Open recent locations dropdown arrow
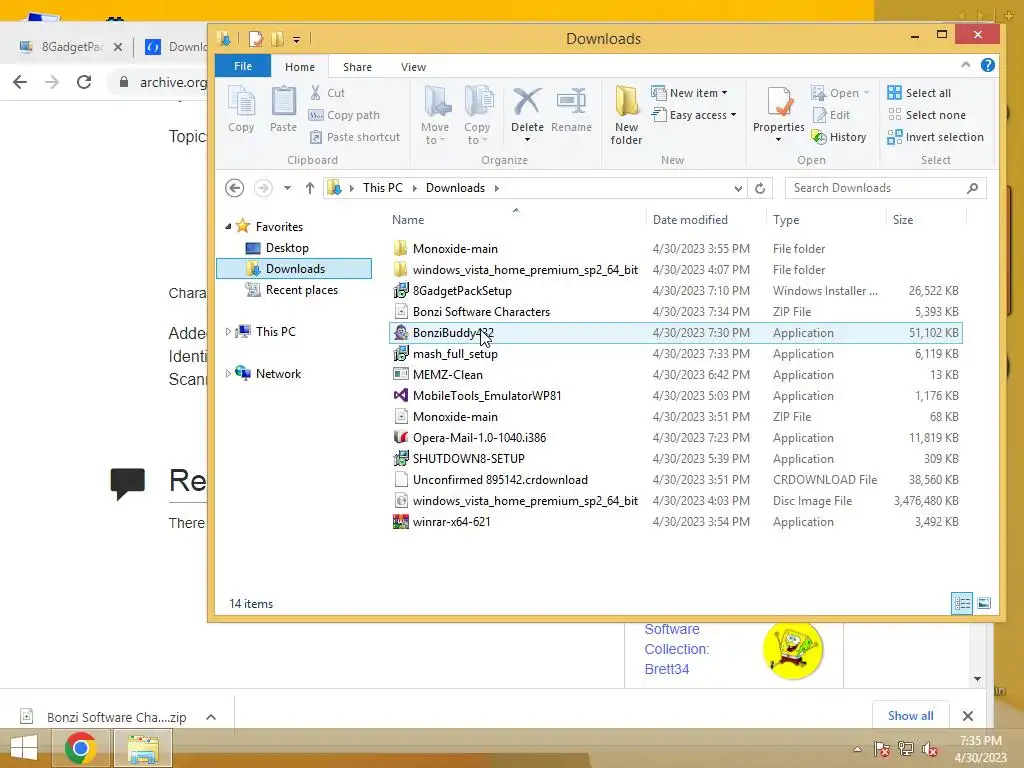The width and height of the screenshot is (1024, 768). coord(287,188)
